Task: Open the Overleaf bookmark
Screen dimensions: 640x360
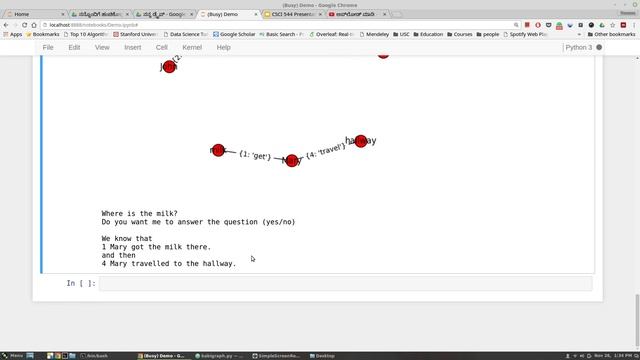Action: (332, 34)
